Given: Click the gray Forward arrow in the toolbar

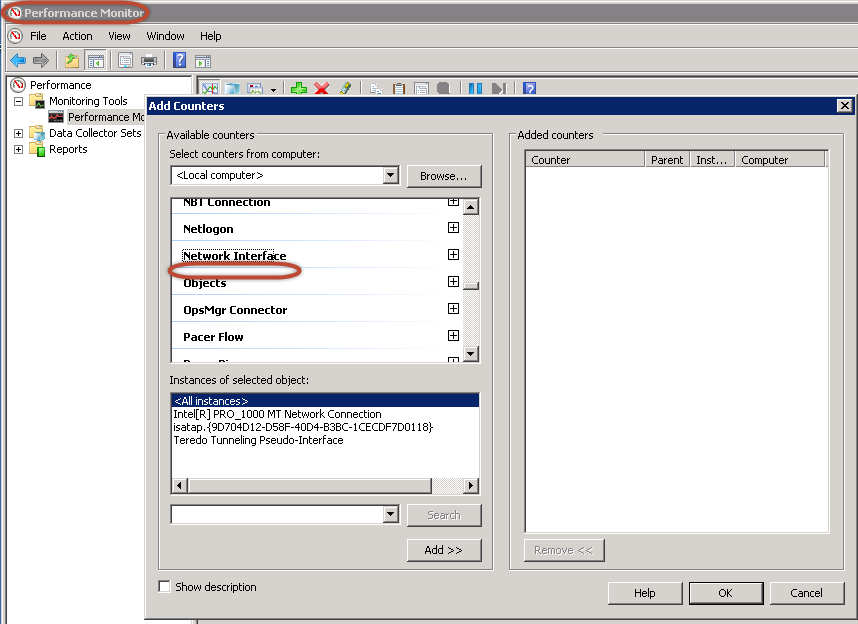Looking at the screenshot, I should [41, 60].
